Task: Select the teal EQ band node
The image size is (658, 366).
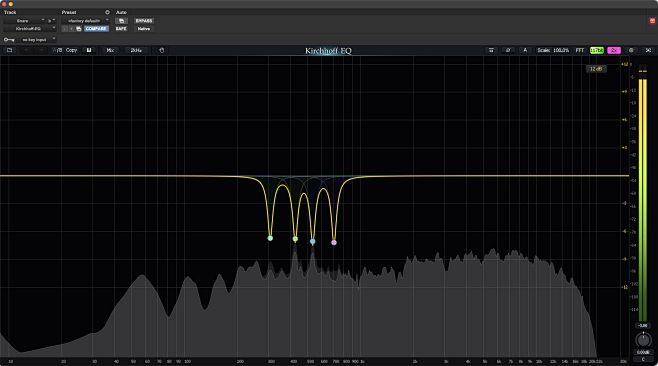Action: [270, 238]
